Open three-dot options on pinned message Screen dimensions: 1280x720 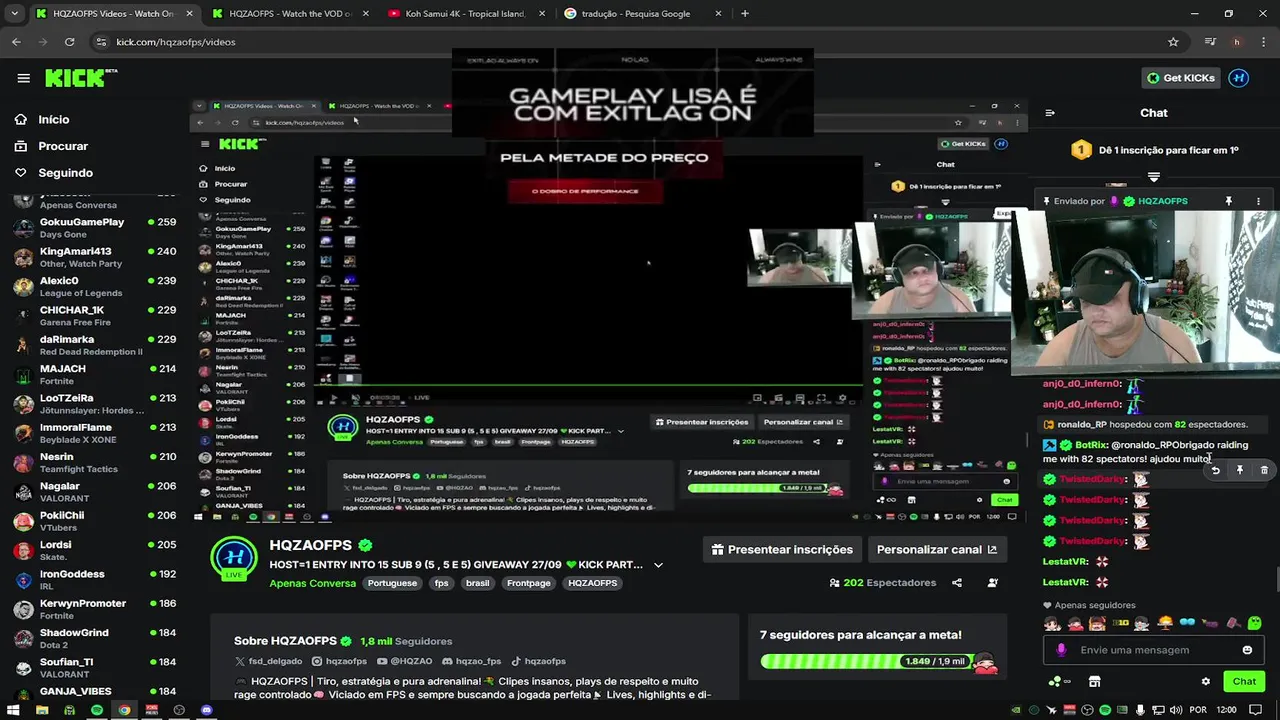click(1258, 201)
